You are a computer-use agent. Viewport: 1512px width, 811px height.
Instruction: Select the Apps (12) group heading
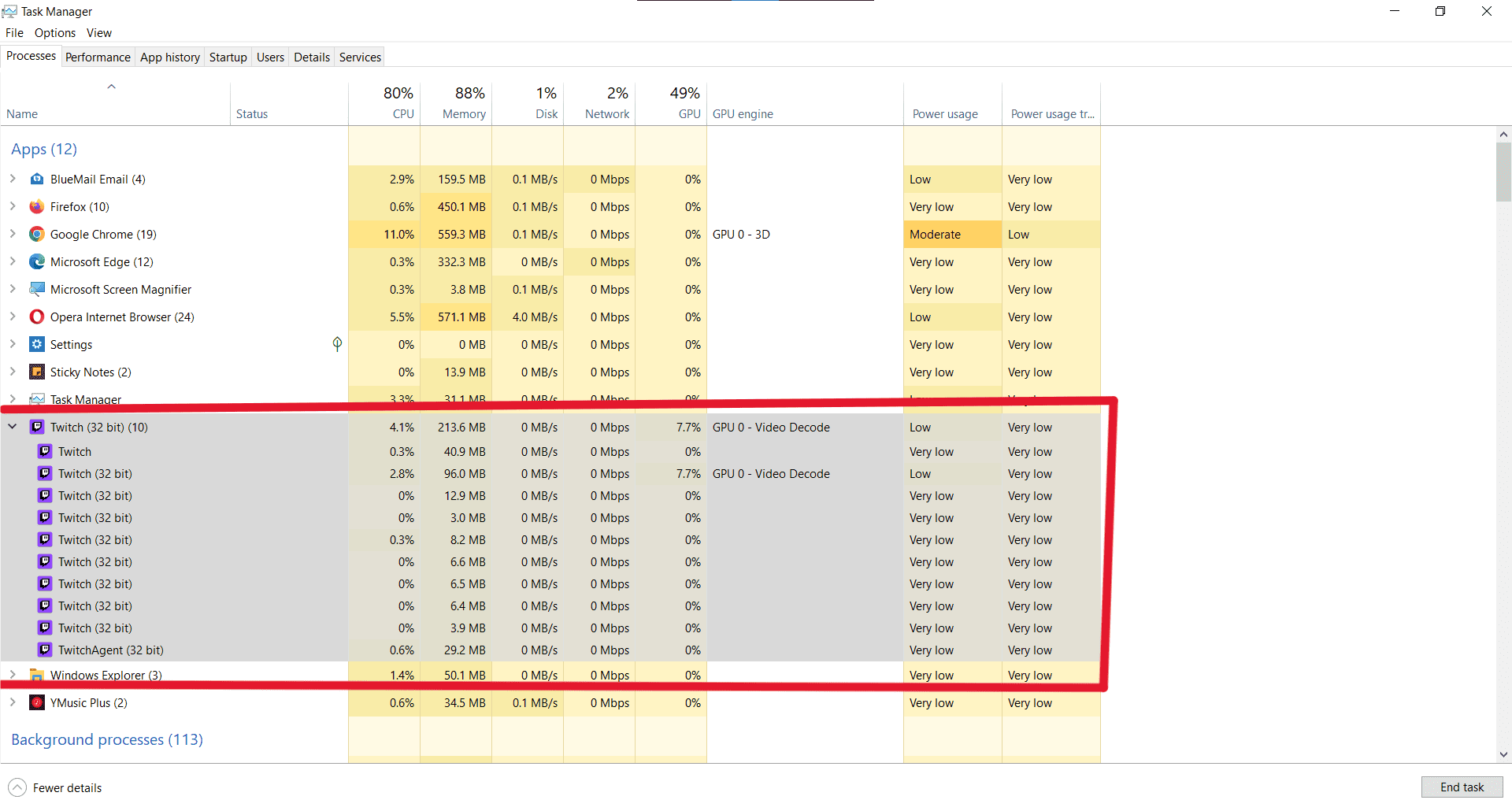click(44, 149)
